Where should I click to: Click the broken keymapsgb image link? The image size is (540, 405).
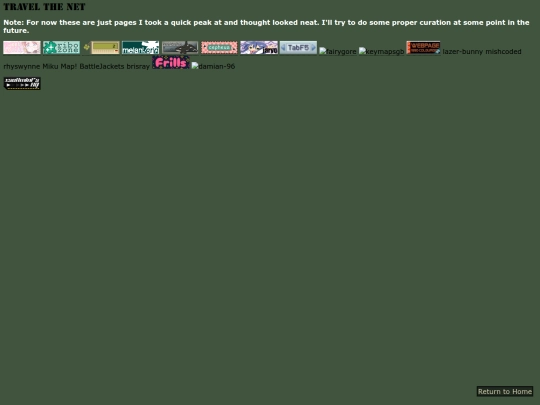tap(381, 51)
